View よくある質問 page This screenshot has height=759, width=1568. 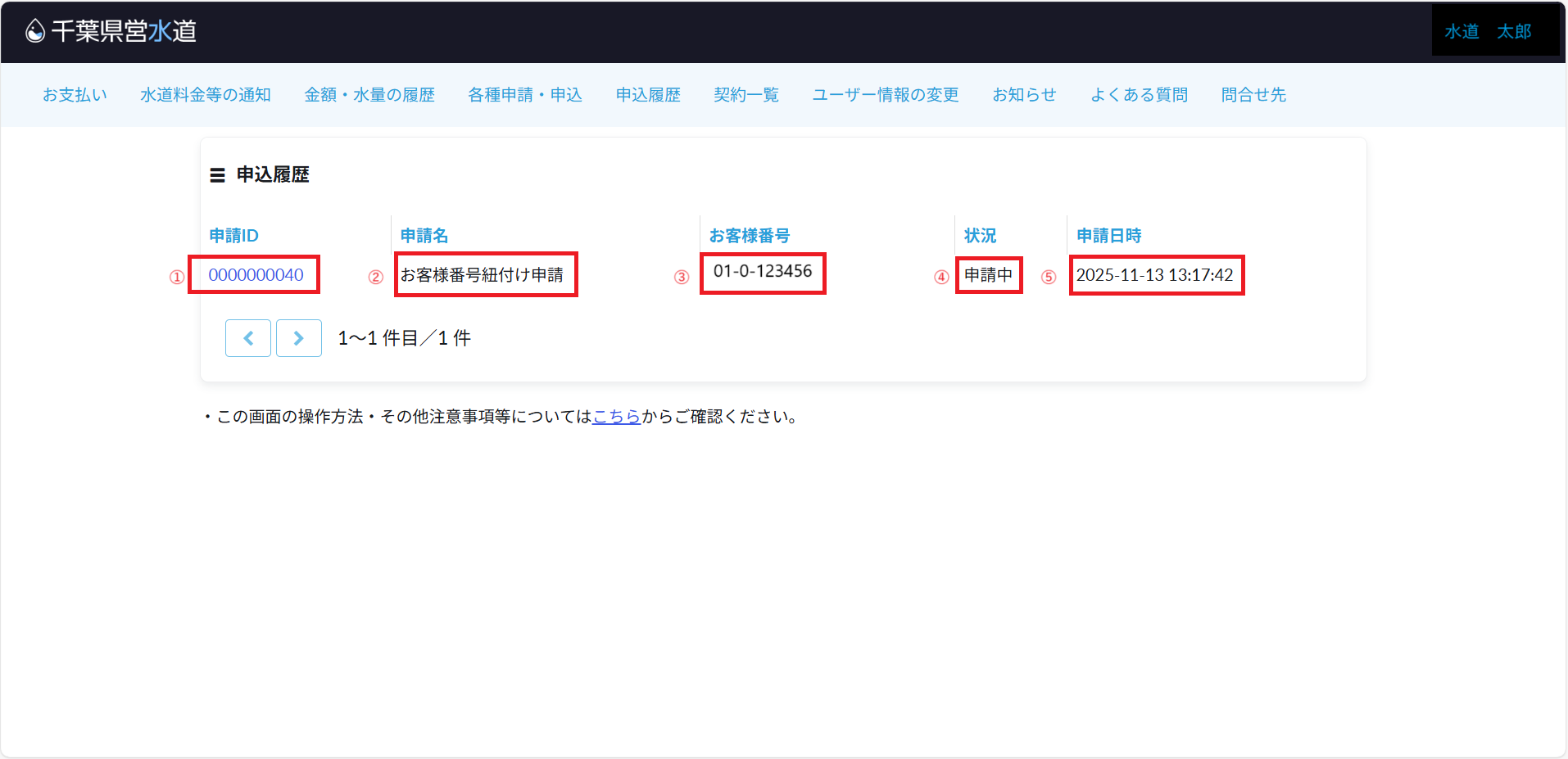coord(1139,95)
